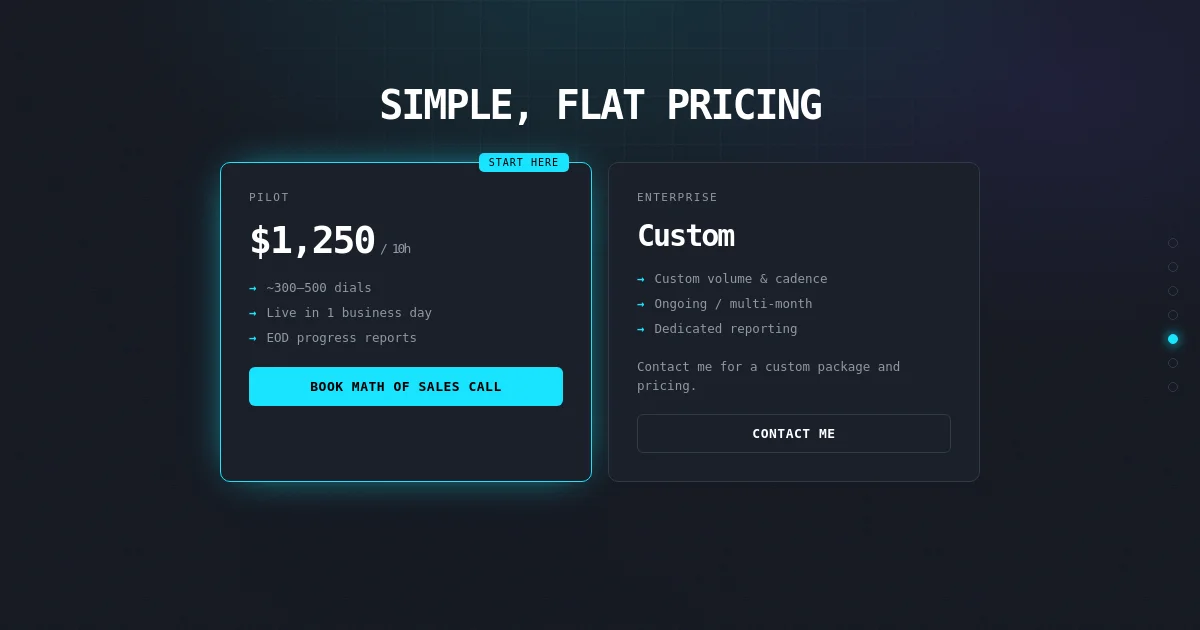Click the arrow beside Ongoing / multi-month

coord(641,304)
